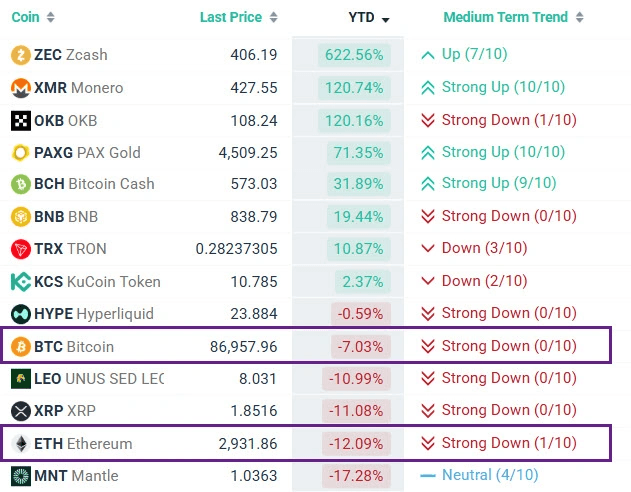The height and width of the screenshot is (492, 631).
Task: Sort table by Coin column arrows
Action: (x=51, y=18)
